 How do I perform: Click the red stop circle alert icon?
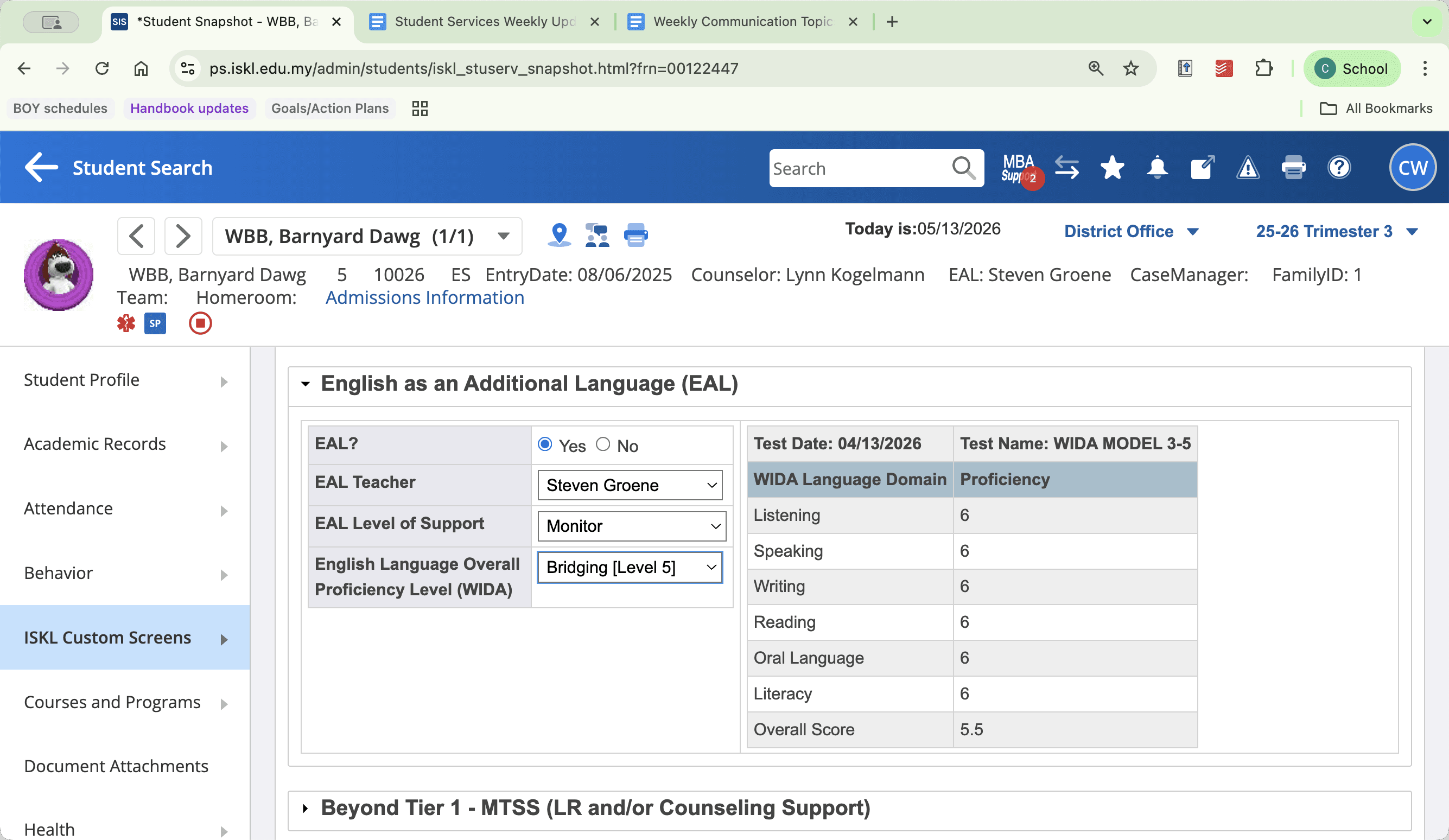click(x=200, y=324)
